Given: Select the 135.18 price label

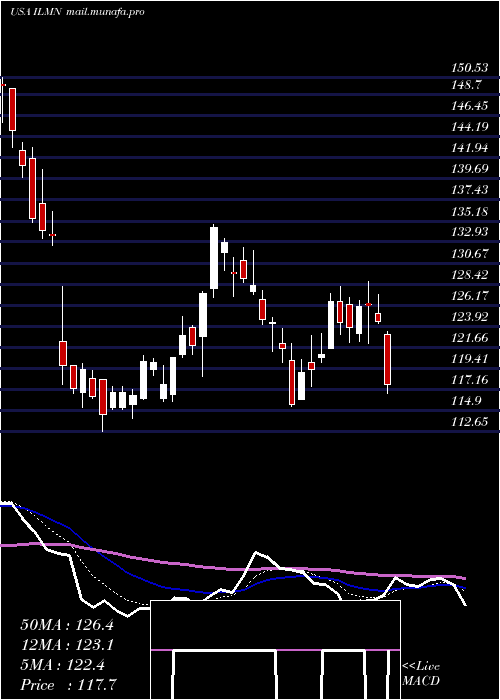Looking at the screenshot, I should click(x=469, y=212).
